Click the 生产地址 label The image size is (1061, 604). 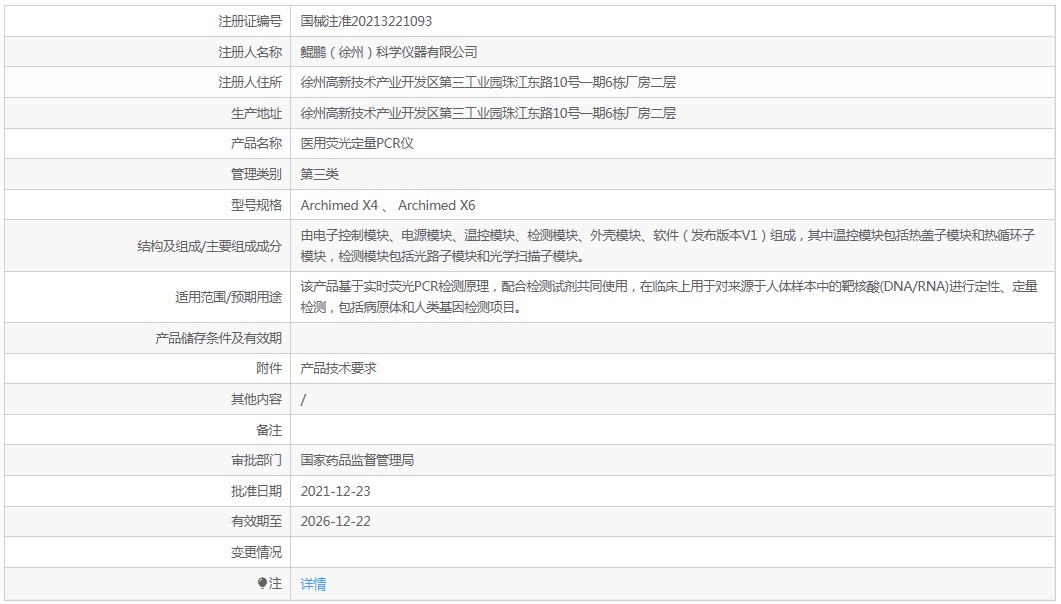click(x=256, y=113)
